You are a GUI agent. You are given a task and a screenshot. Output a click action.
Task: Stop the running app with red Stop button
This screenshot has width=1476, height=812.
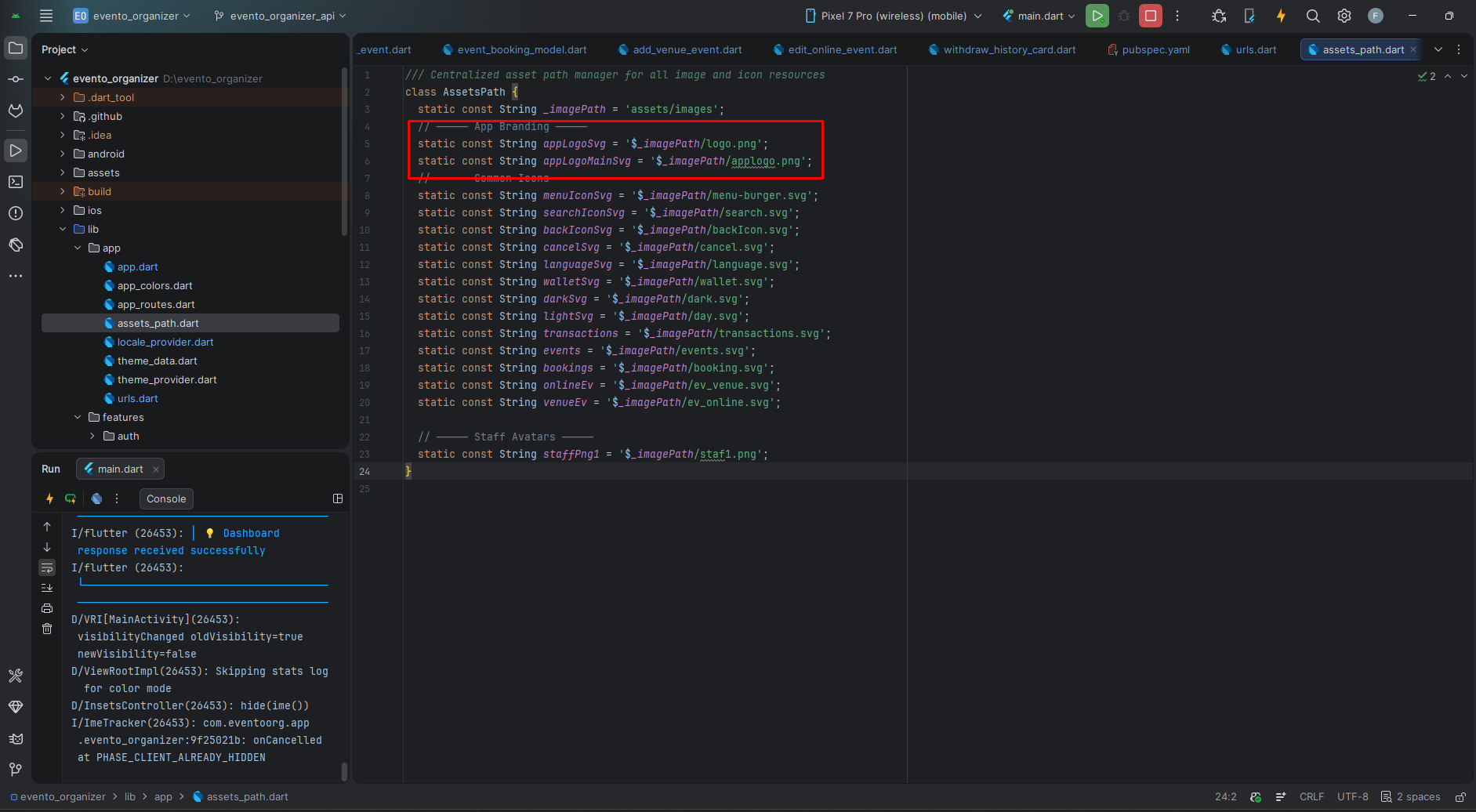[1150, 16]
